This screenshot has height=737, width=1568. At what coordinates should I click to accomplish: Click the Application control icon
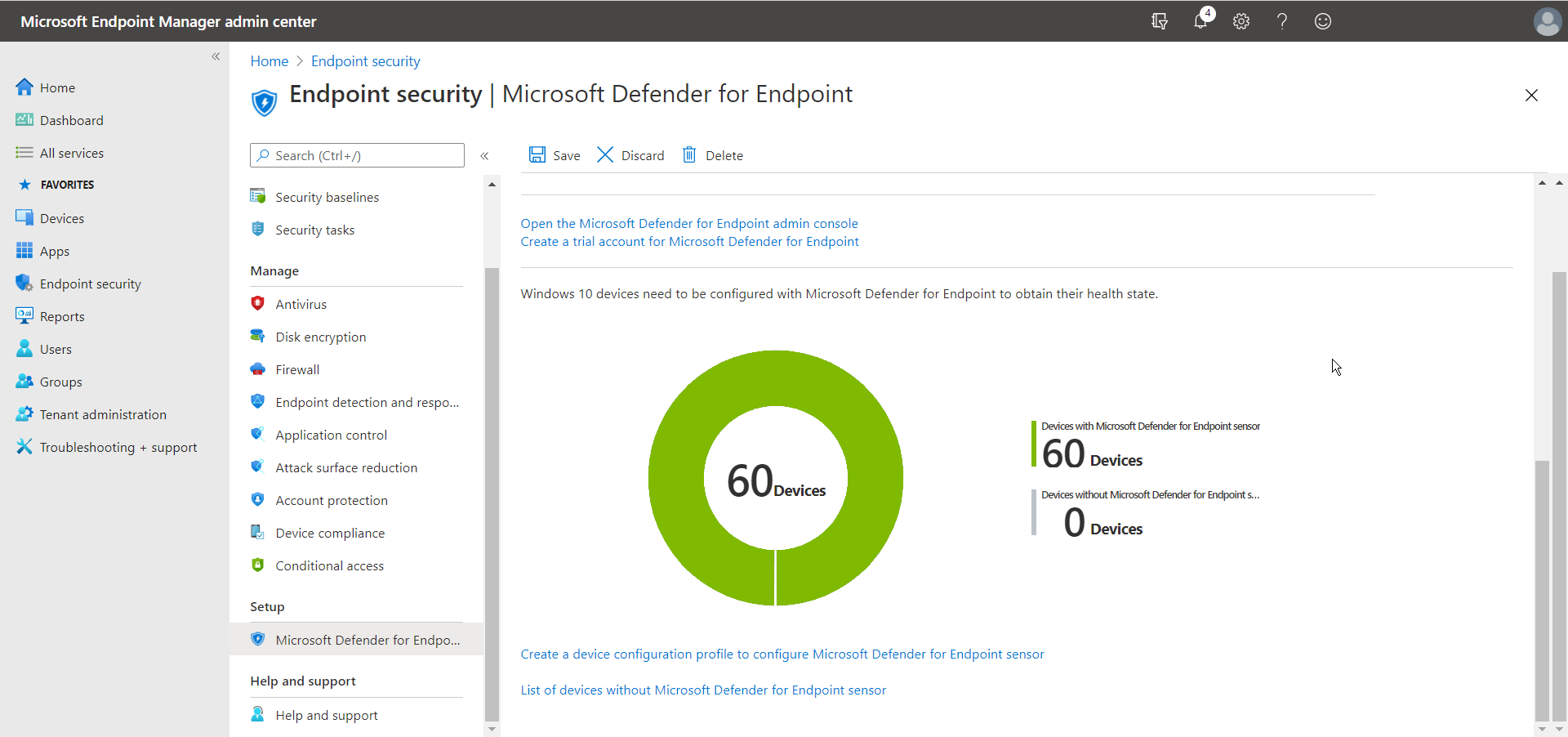258,434
